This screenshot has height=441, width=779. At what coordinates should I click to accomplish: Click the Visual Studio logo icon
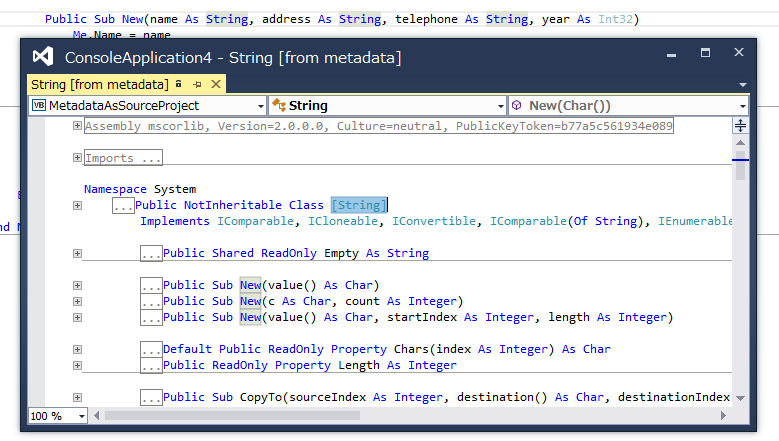[x=43, y=57]
